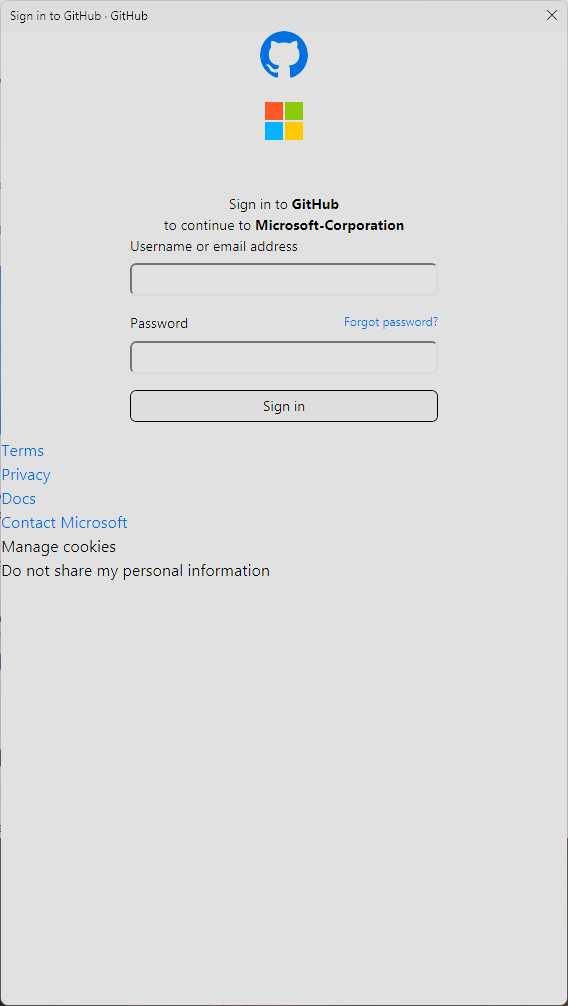The image size is (568, 1006).
Task: Click the Microsoft four-color logo
Action: 284,121
